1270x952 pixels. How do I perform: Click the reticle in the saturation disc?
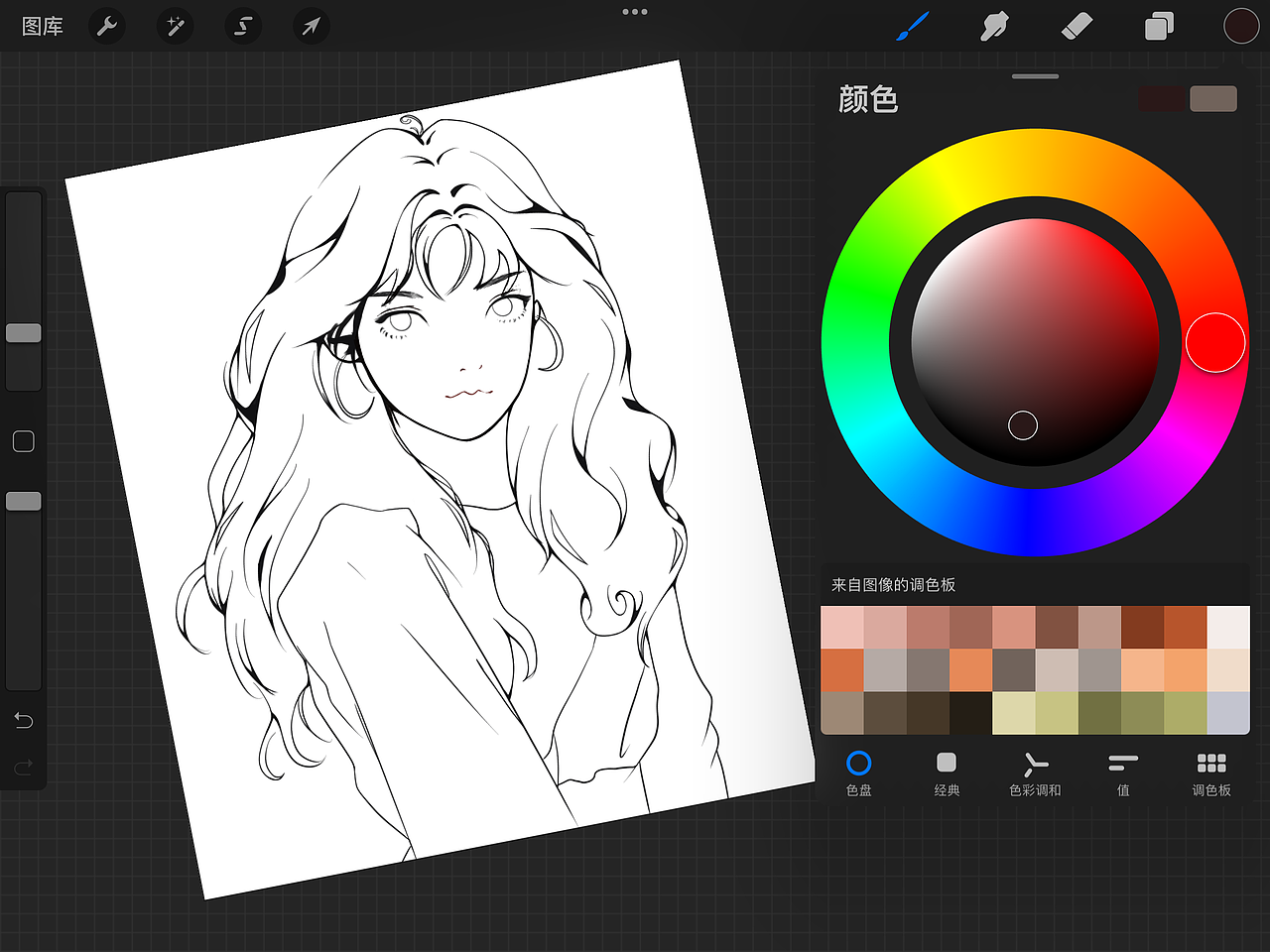click(x=1023, y=425)
